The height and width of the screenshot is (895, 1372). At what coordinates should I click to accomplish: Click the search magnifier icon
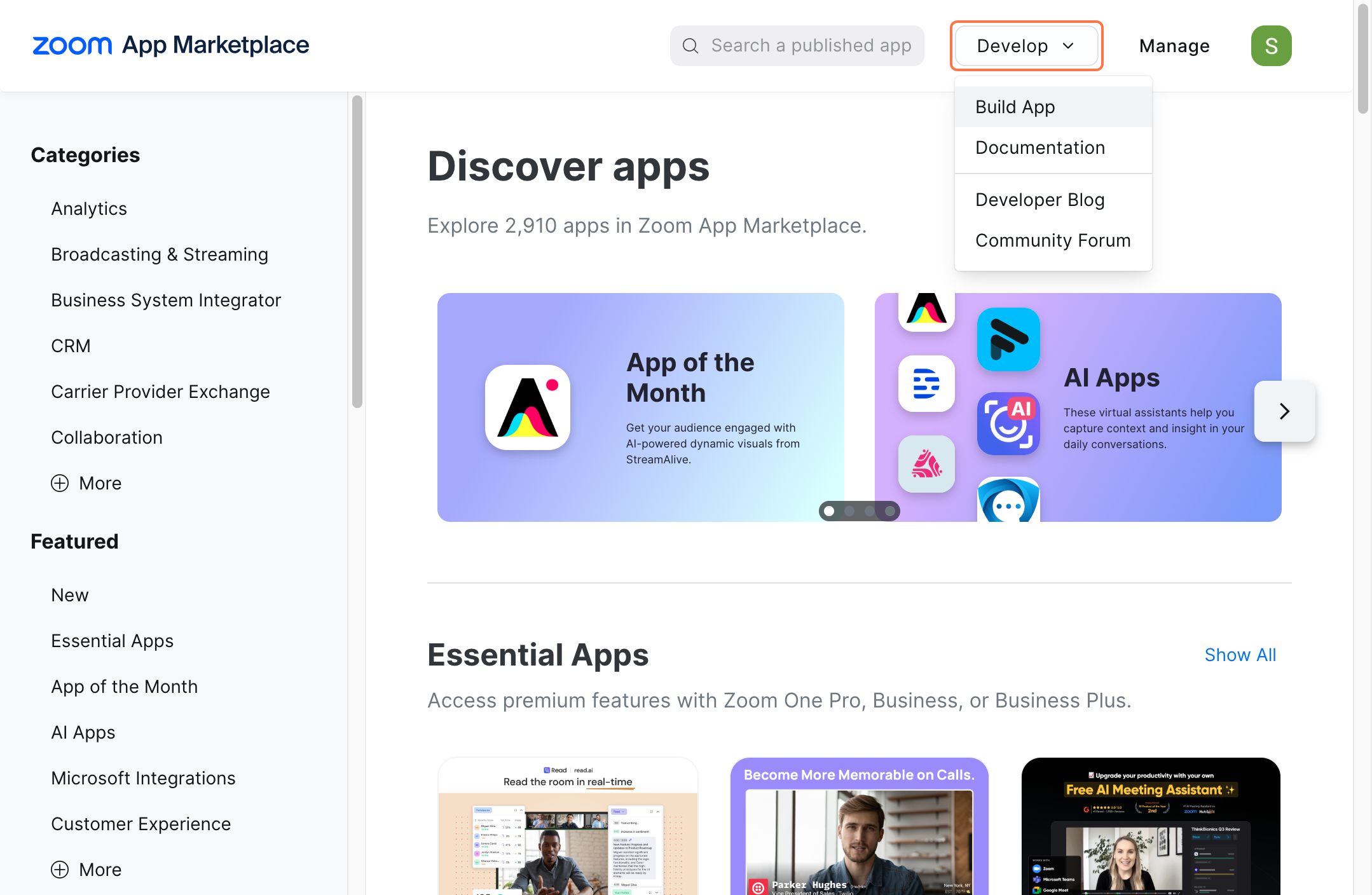690,46
